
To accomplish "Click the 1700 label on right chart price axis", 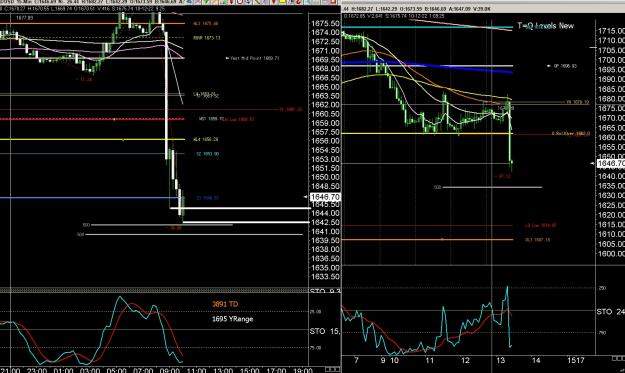I will pos(611,60).
